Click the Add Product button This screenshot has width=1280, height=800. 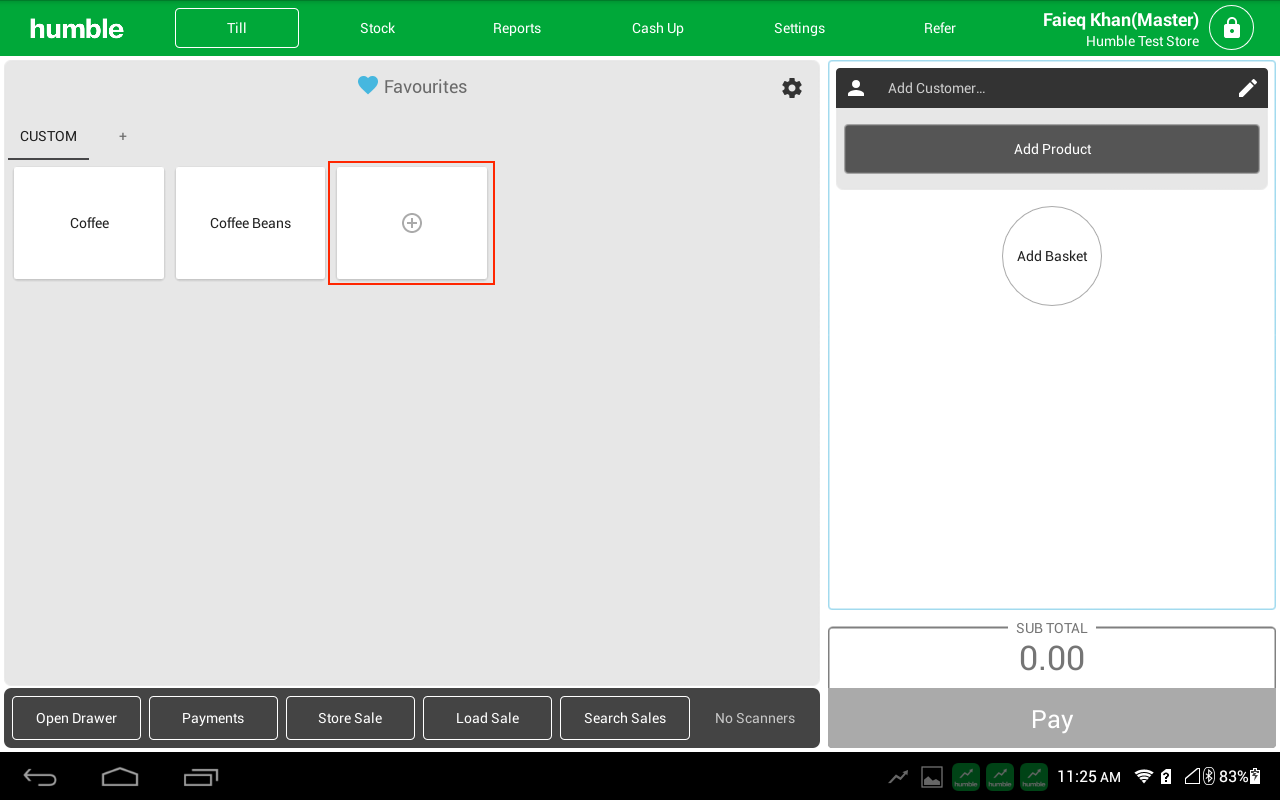point(1052,149)
